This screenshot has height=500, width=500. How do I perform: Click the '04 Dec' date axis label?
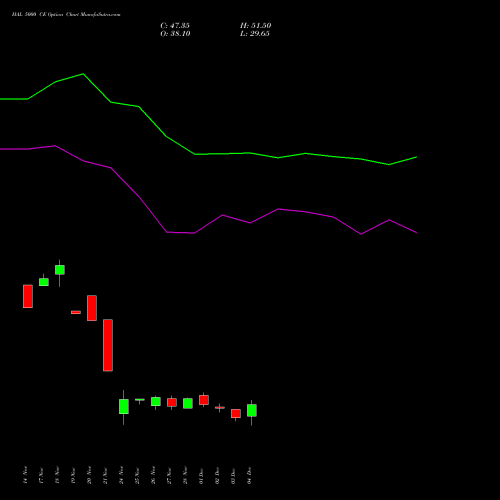pos(249,475)
